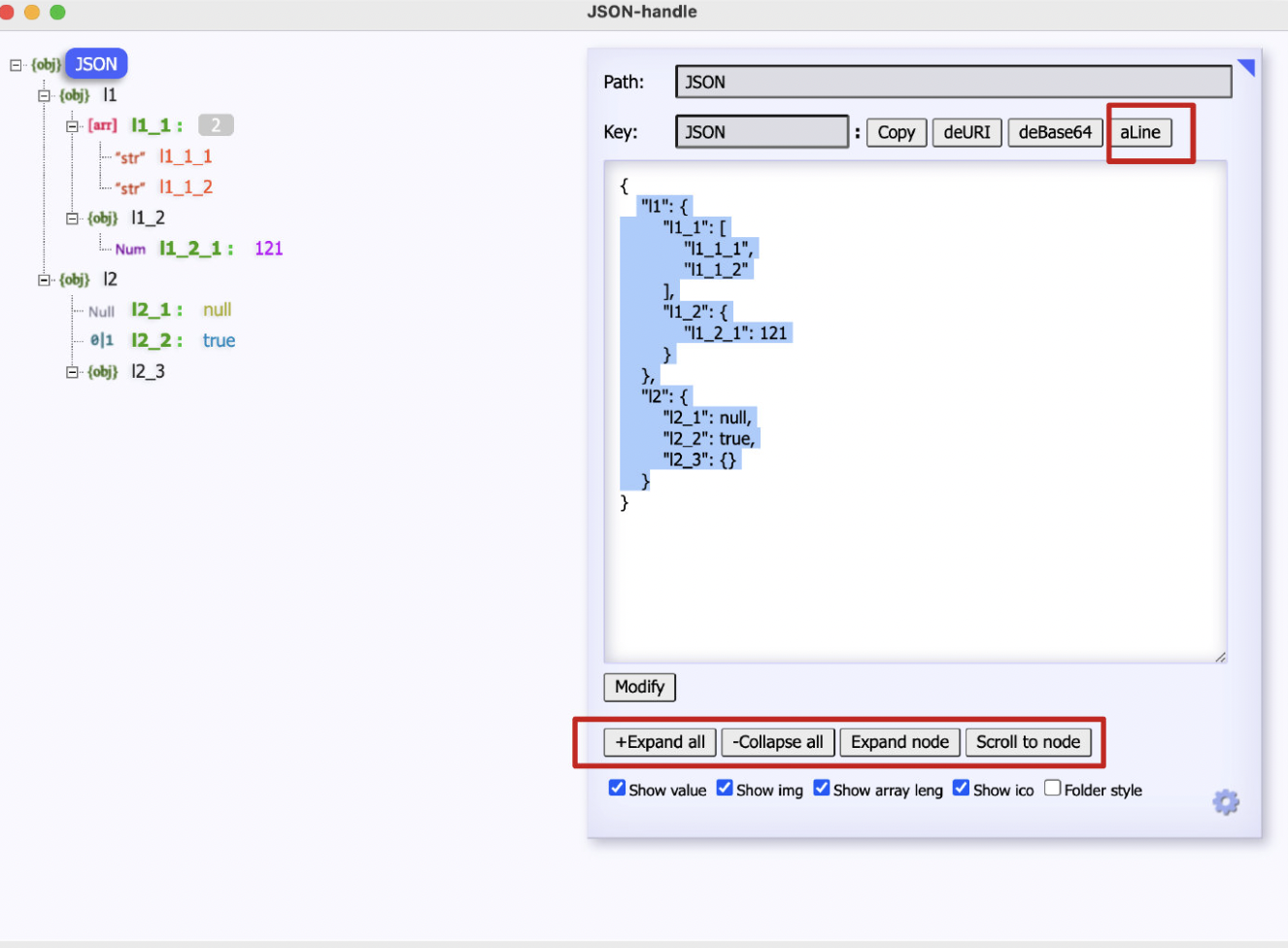This screenshot has width=1288, height=948.
Task: Click the true value in tree
Action: pos(219,341)
